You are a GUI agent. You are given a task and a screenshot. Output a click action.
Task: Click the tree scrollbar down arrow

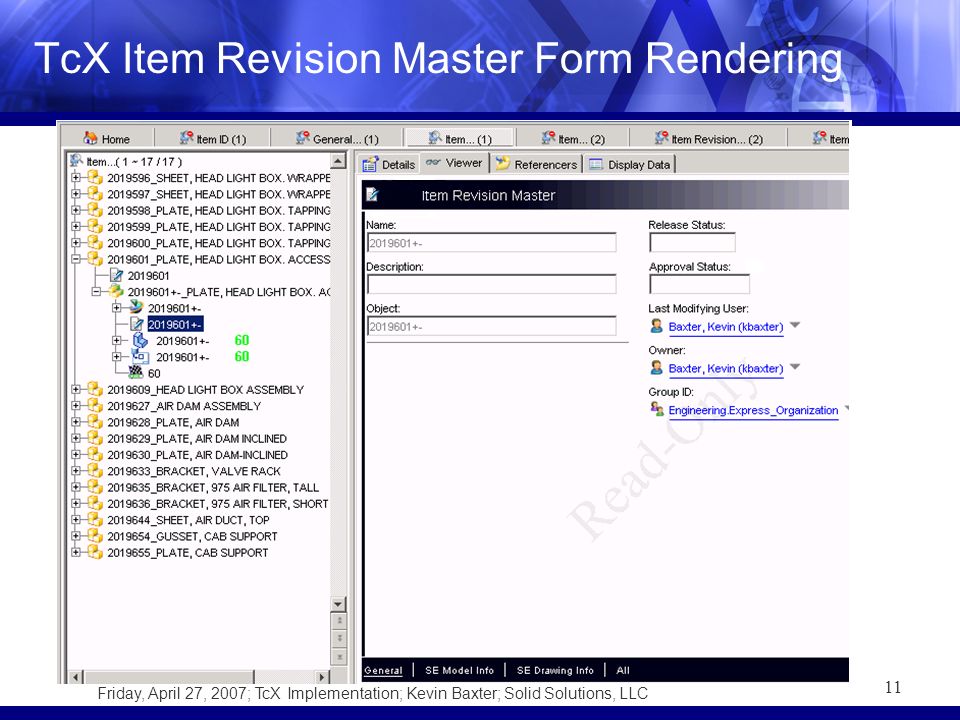coord(338,604)
